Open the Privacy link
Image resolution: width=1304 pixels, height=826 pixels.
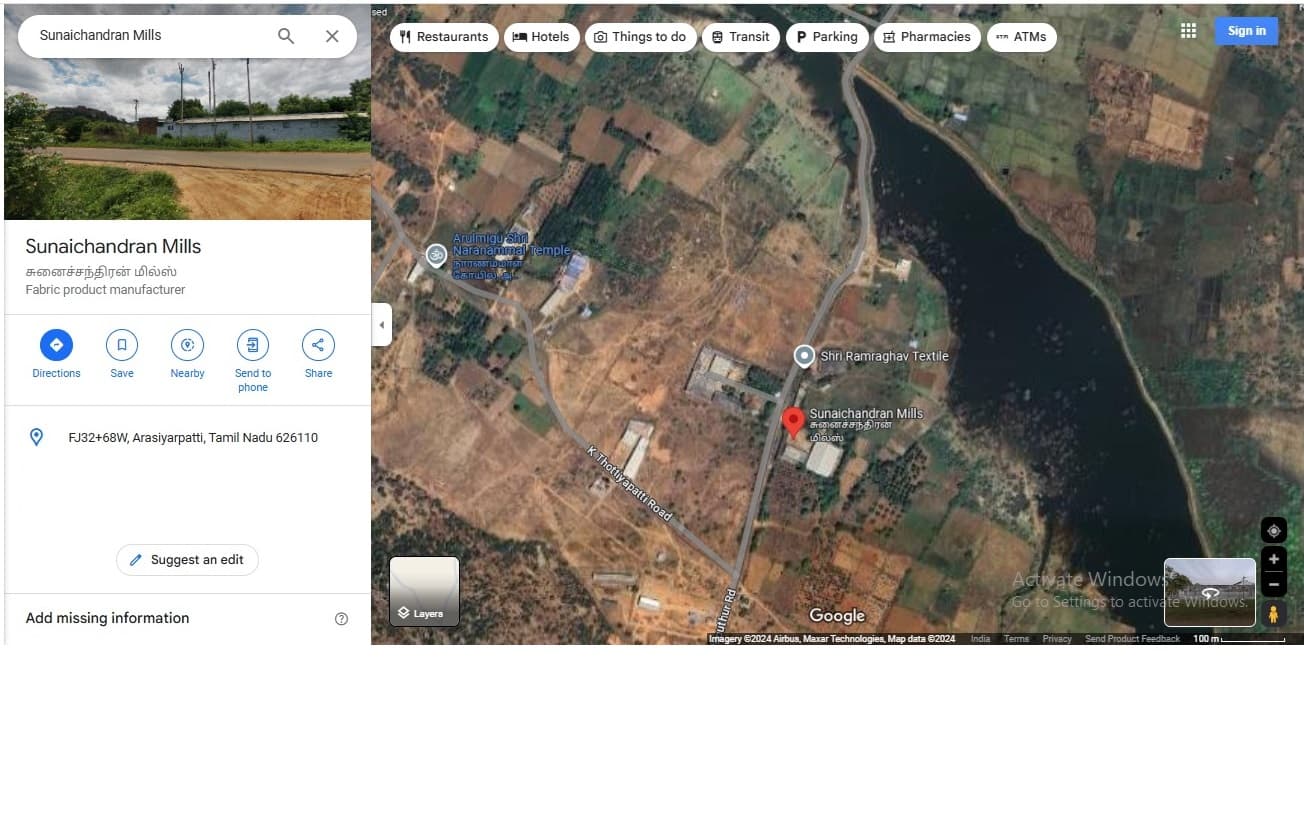pos(1057,639)
